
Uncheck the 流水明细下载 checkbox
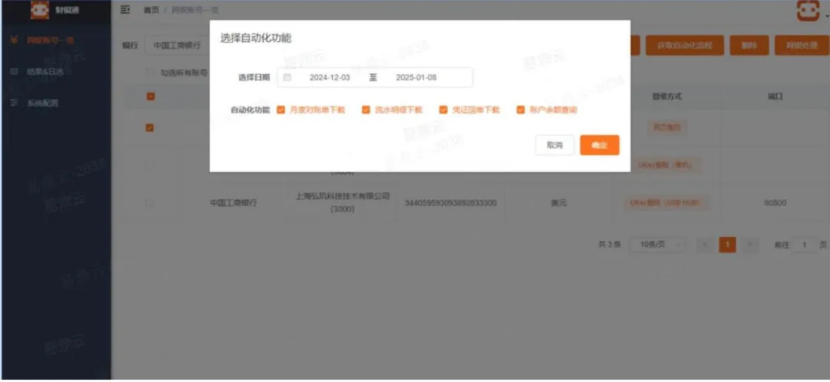pyautogui.click(x=366, y=110)
